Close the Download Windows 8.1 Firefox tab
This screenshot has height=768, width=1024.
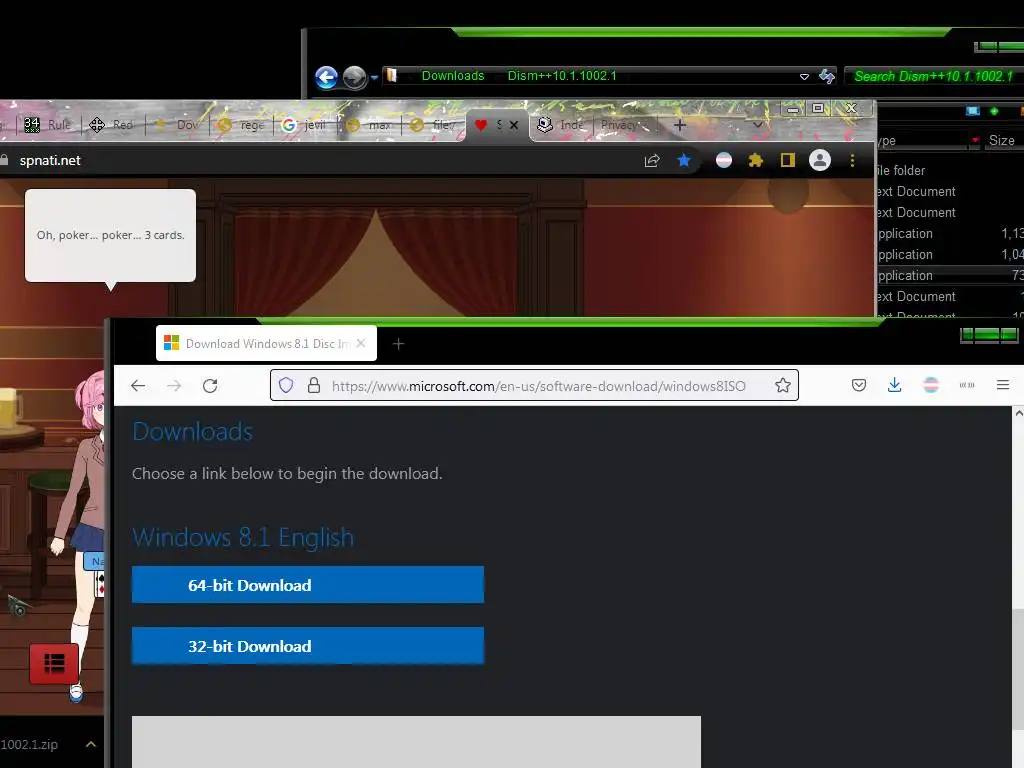click(361, 344)
